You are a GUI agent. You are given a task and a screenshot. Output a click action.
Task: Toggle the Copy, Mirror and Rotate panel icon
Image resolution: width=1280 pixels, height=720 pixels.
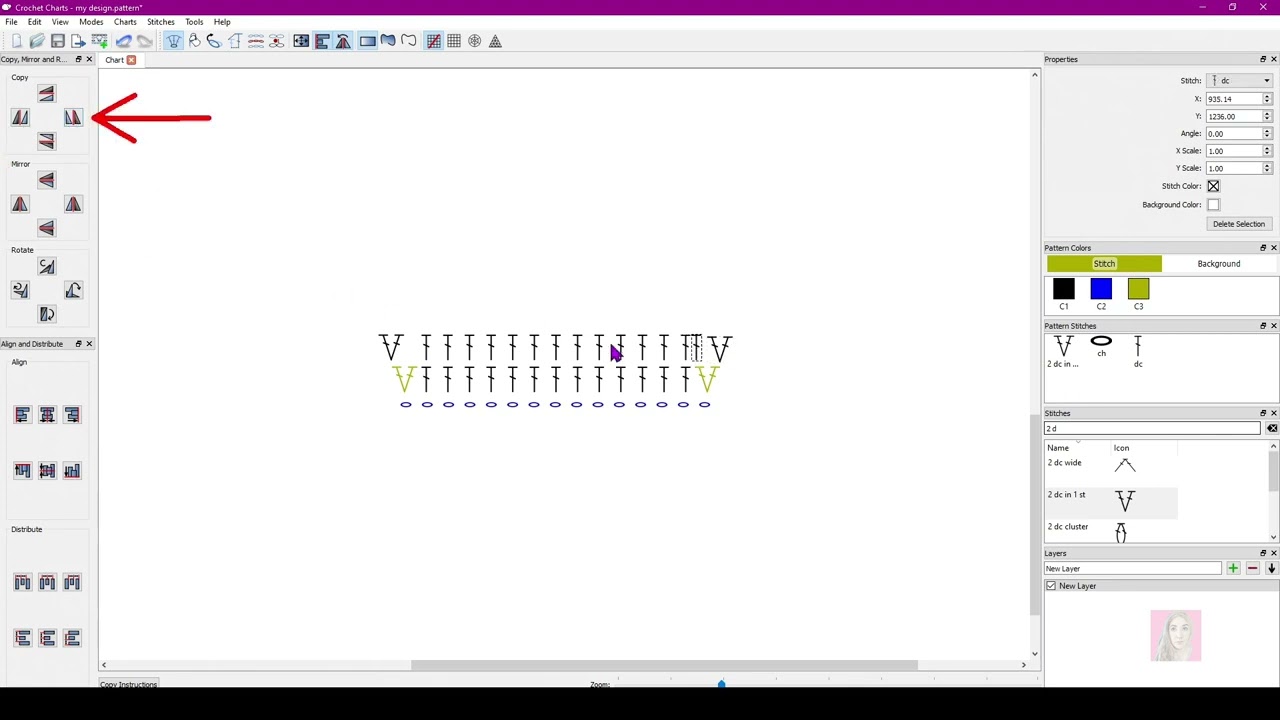[x=343, y=41]
